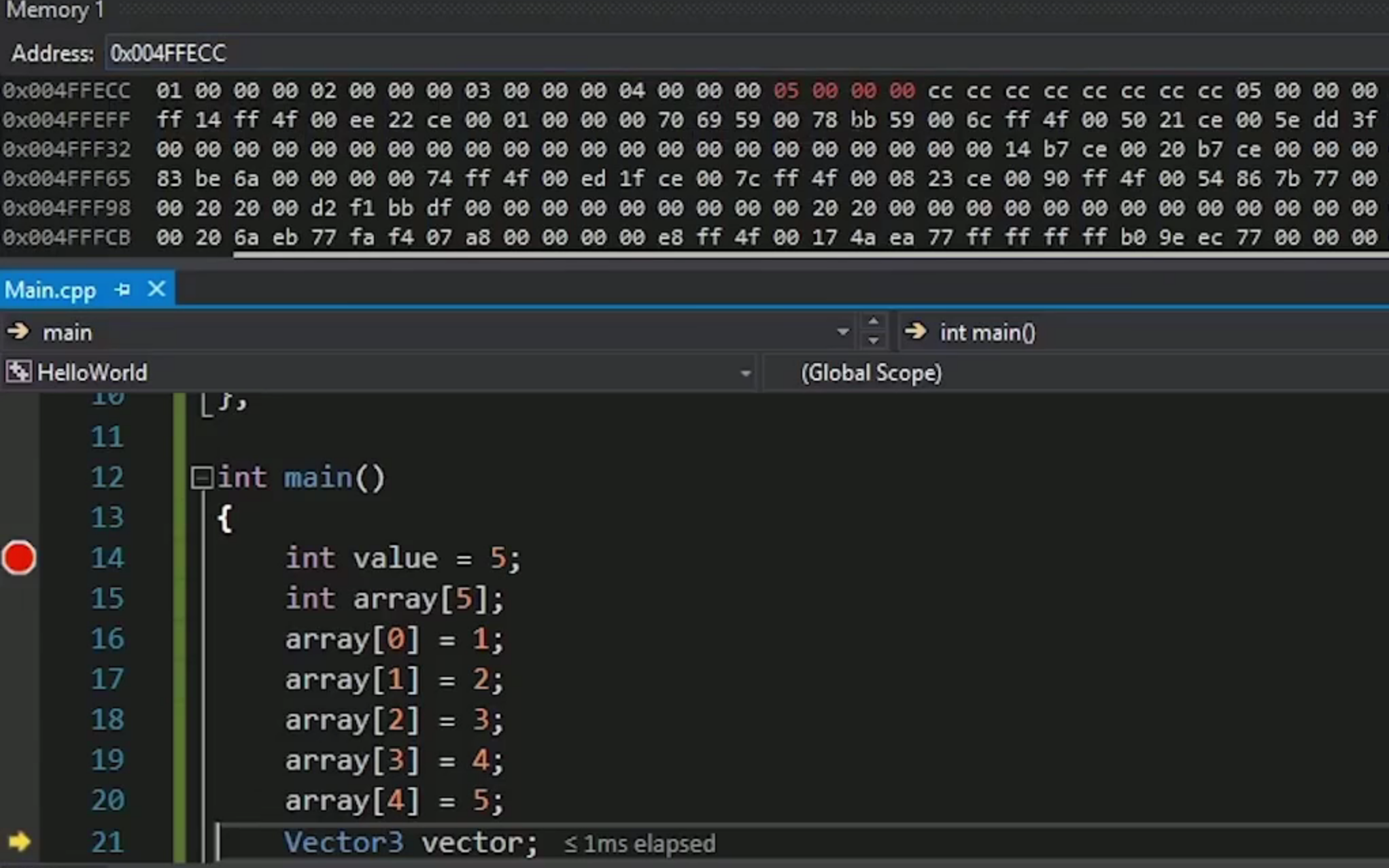1389x868 pixels.
Task: Click line number 20 in the margin
Action: click(x=107, y=800)
